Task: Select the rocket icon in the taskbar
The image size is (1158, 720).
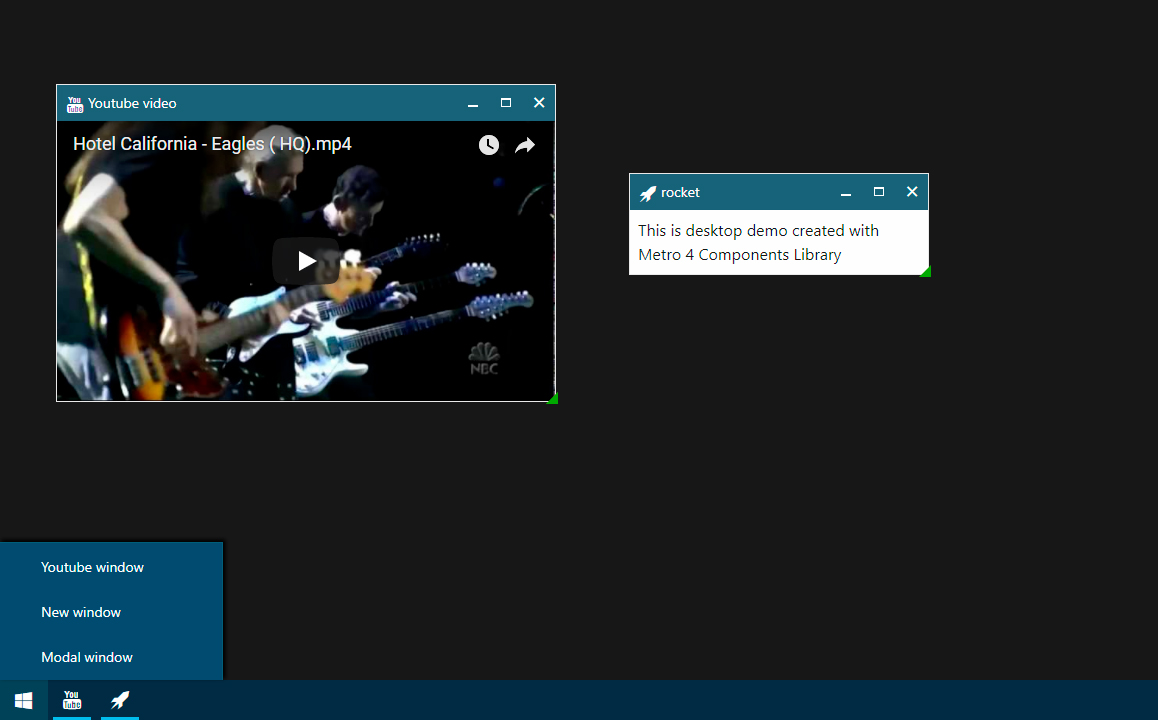Action: [x=120, y=700]
